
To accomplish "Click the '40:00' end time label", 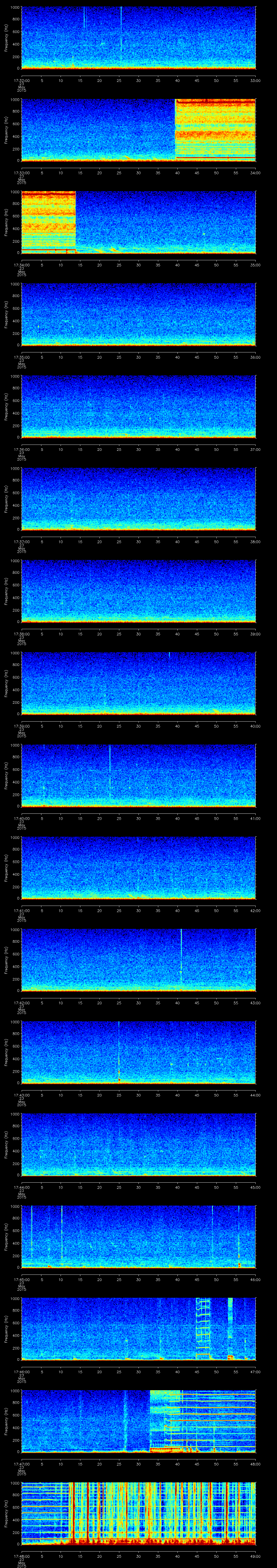I will pos(256,726).
